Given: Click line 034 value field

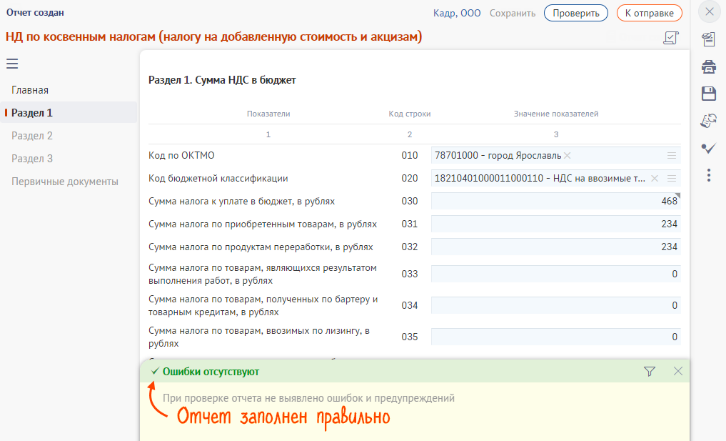Looking at the screenshot, I should [x=556, y=305].
